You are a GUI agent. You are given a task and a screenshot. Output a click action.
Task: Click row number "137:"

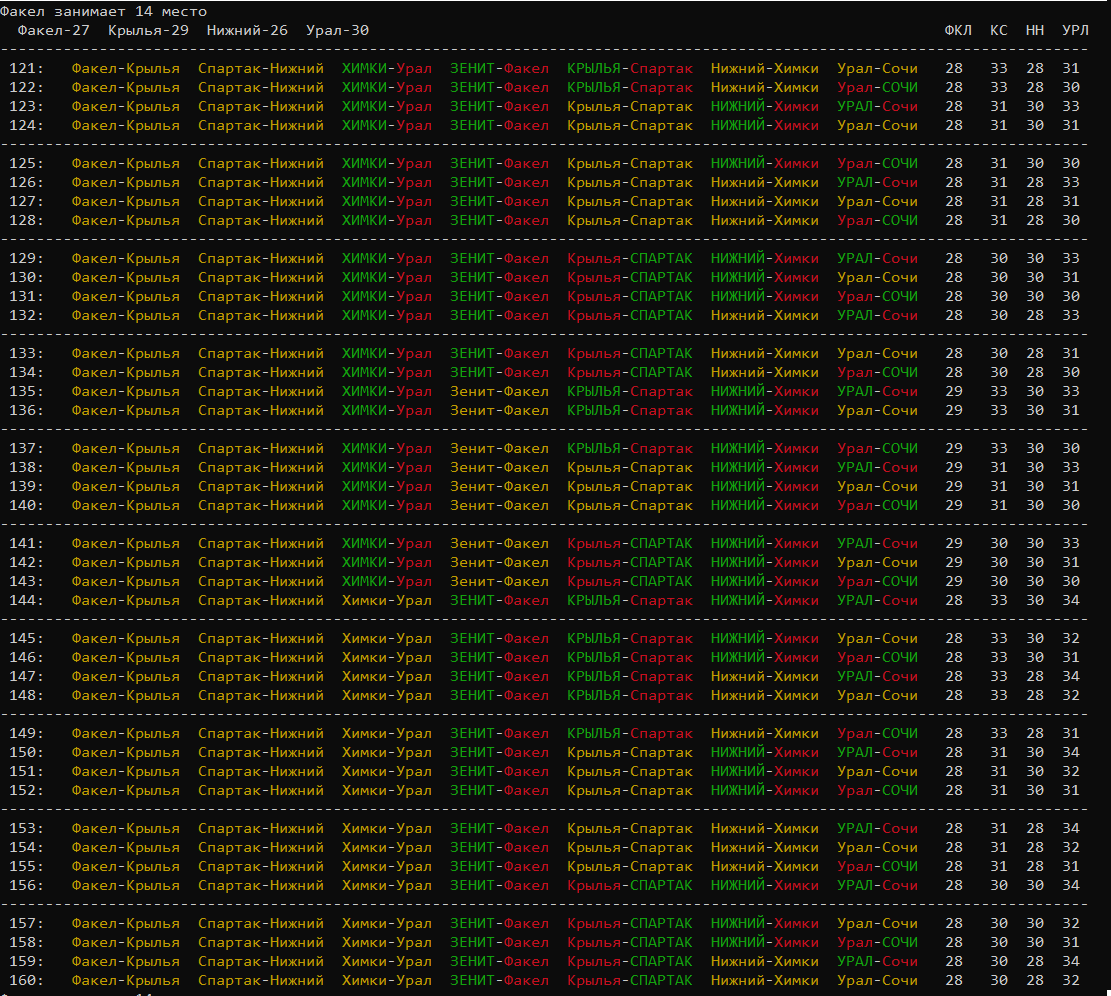pos(26,448)
